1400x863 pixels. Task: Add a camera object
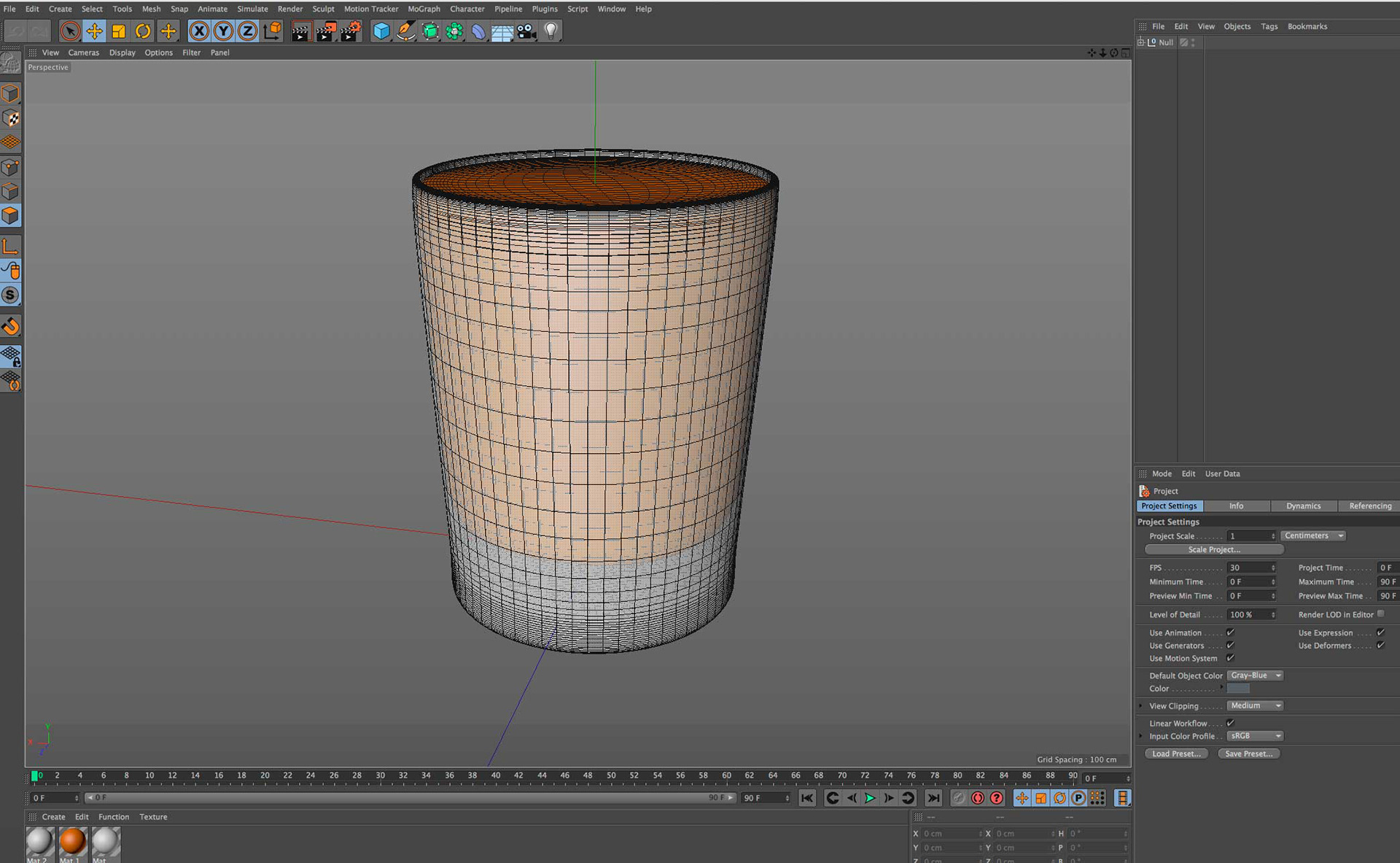pyautogui.click(x=526, y=31)
